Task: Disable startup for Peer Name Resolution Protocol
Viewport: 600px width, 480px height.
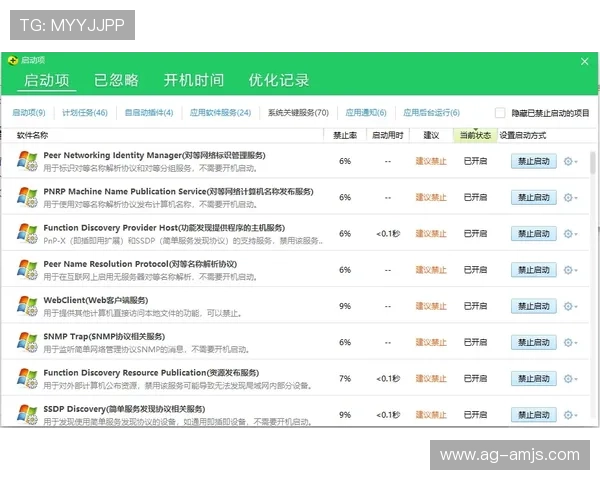Action: click(x=533, y=270)
